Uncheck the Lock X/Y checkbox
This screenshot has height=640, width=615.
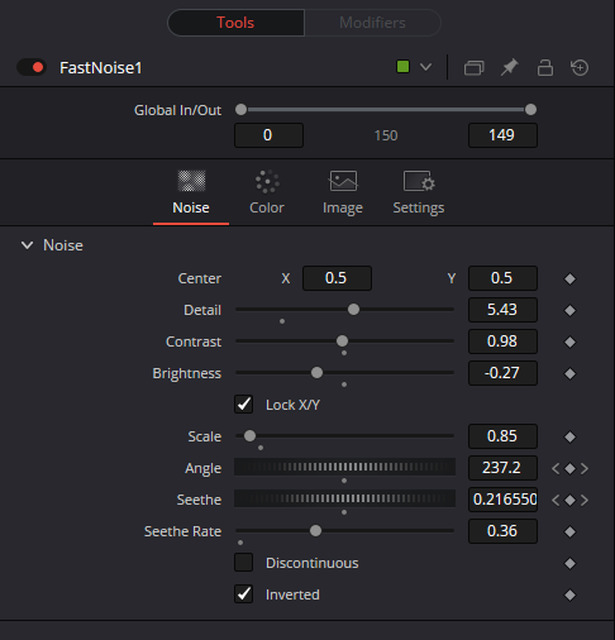click(244, 404)
